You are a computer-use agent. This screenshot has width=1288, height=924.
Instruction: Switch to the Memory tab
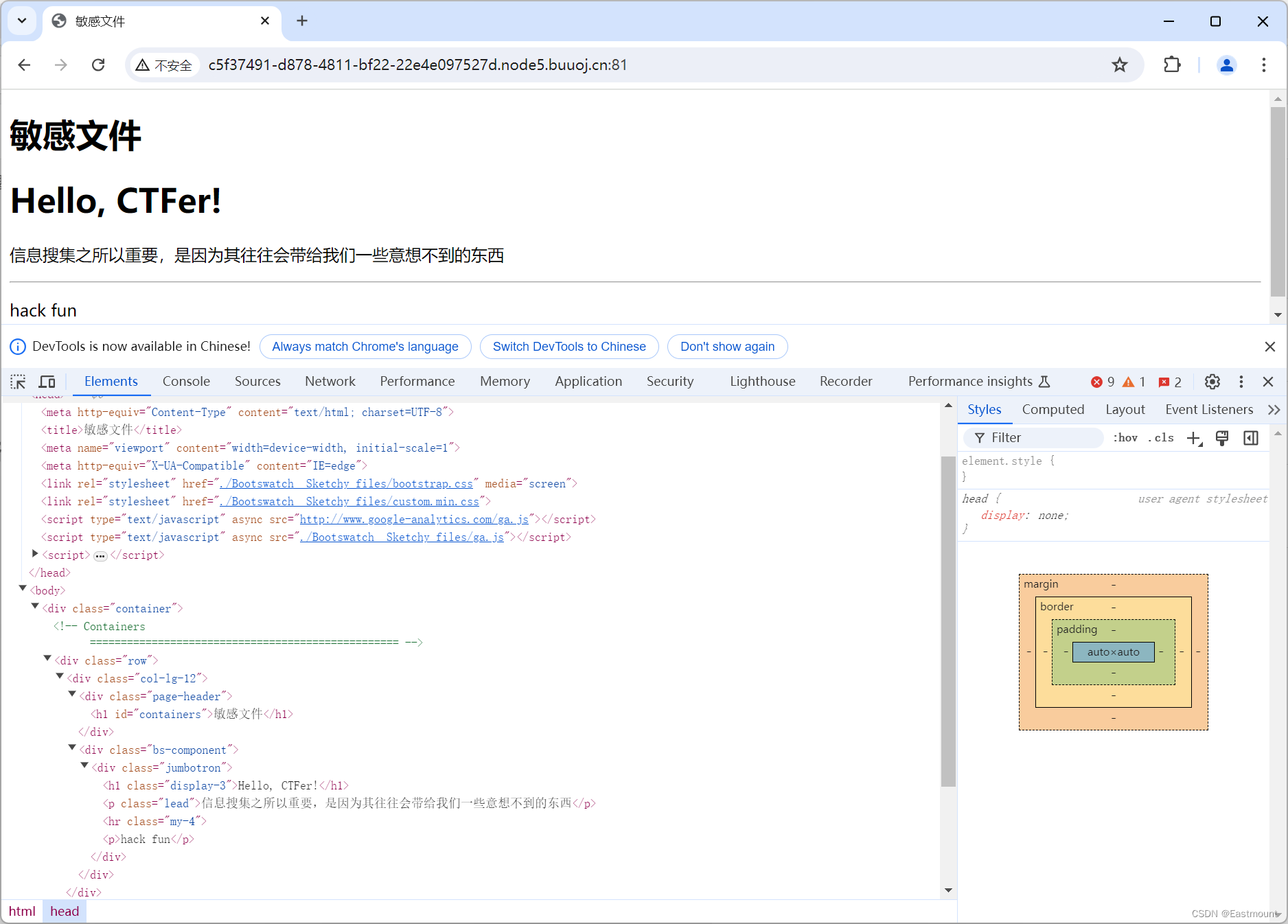tap(505, 382)
